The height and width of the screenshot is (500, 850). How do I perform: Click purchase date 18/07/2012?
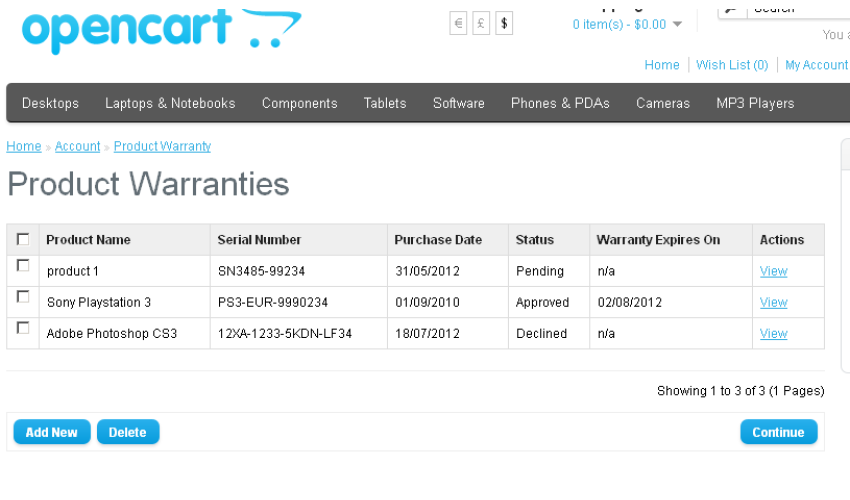click(x=427, y=334)
